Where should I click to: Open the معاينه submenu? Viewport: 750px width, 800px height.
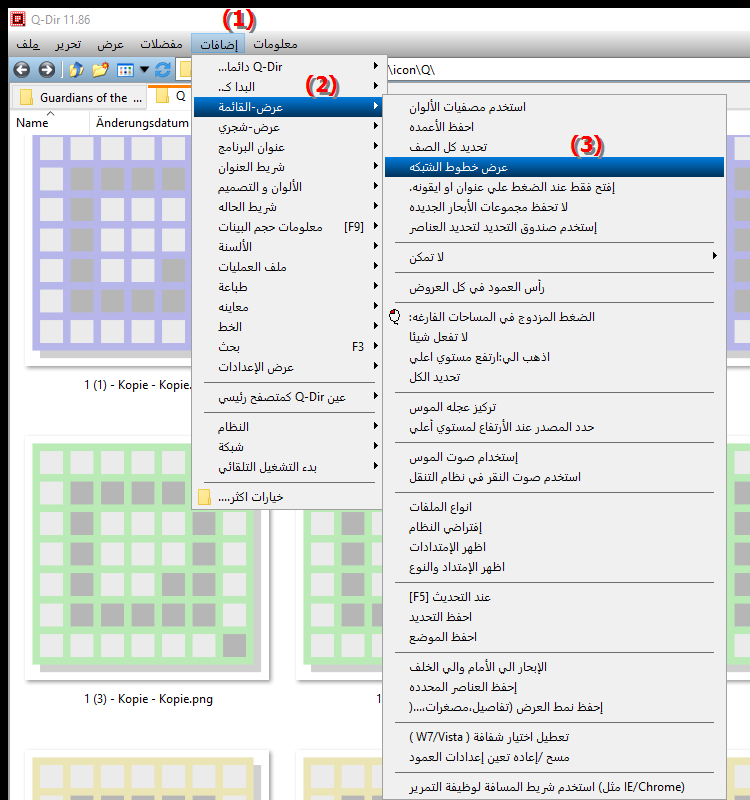288,307
